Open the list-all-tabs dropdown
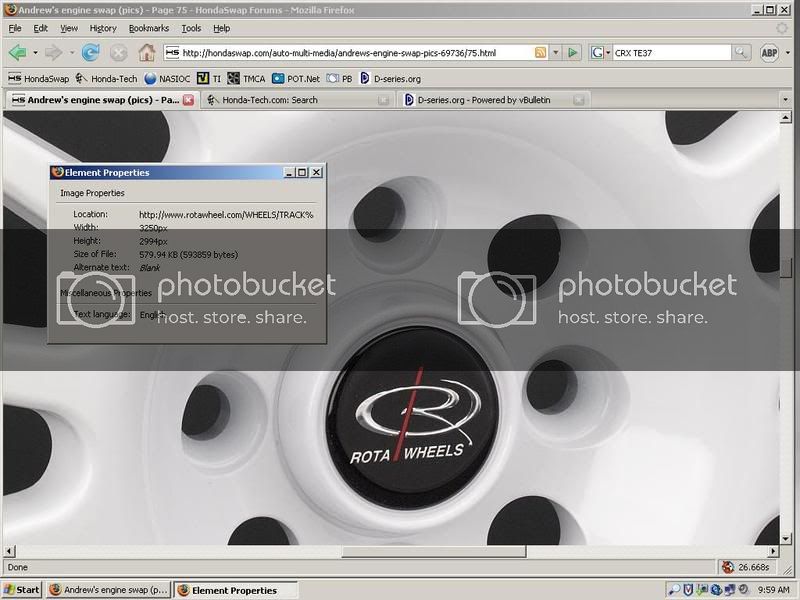This screenshot has width=800, height=600. click(x=785, y=100)
